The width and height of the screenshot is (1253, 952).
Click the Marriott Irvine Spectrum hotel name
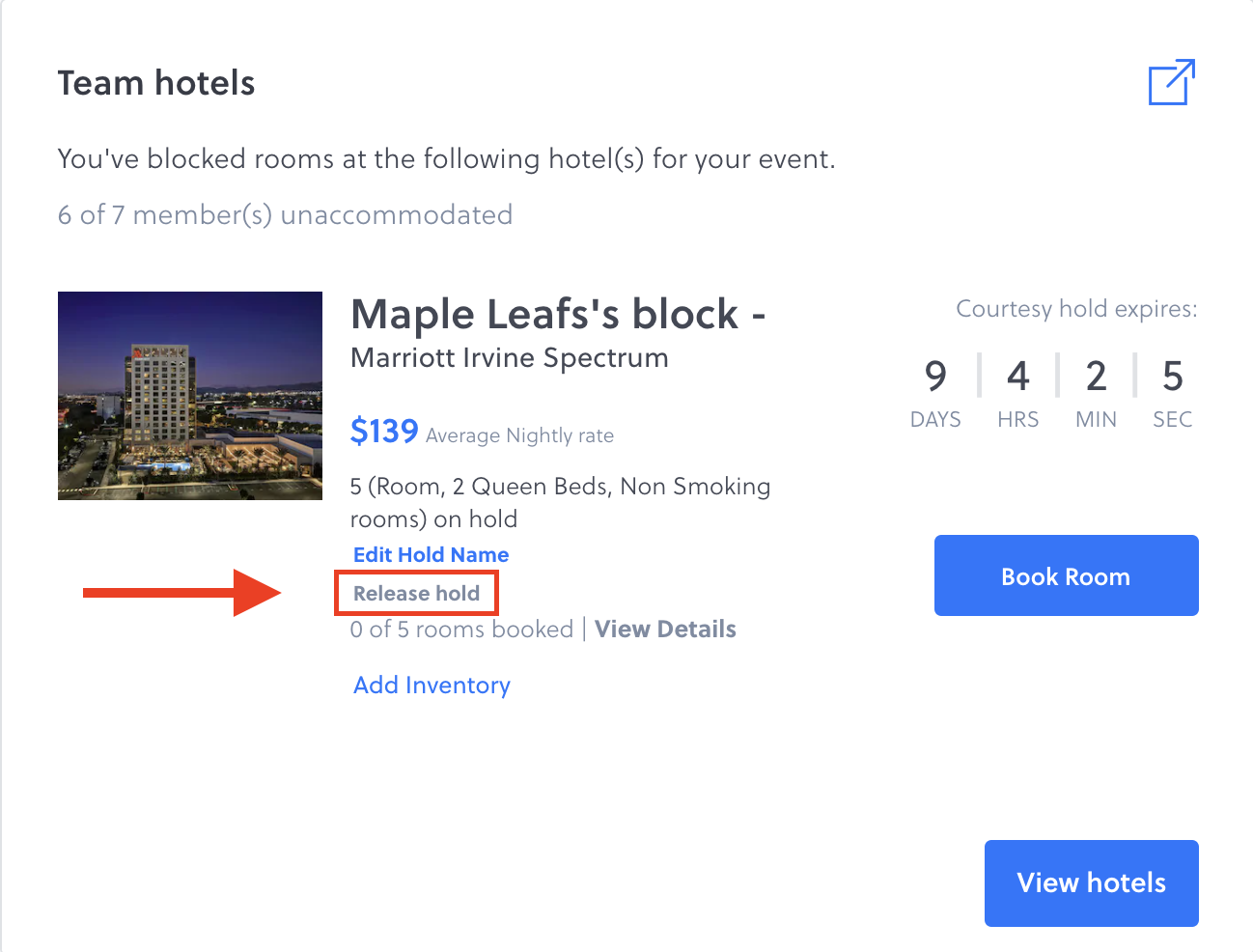click(509, 358)
